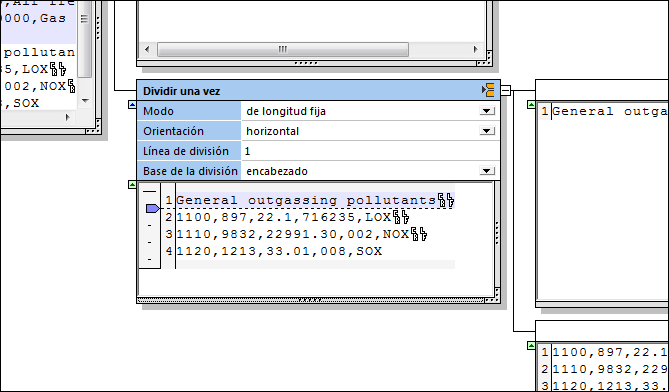Screen dimensions: 669x392
Task: Click the orange container icon in Dividir una vez header
Action: 488,90
